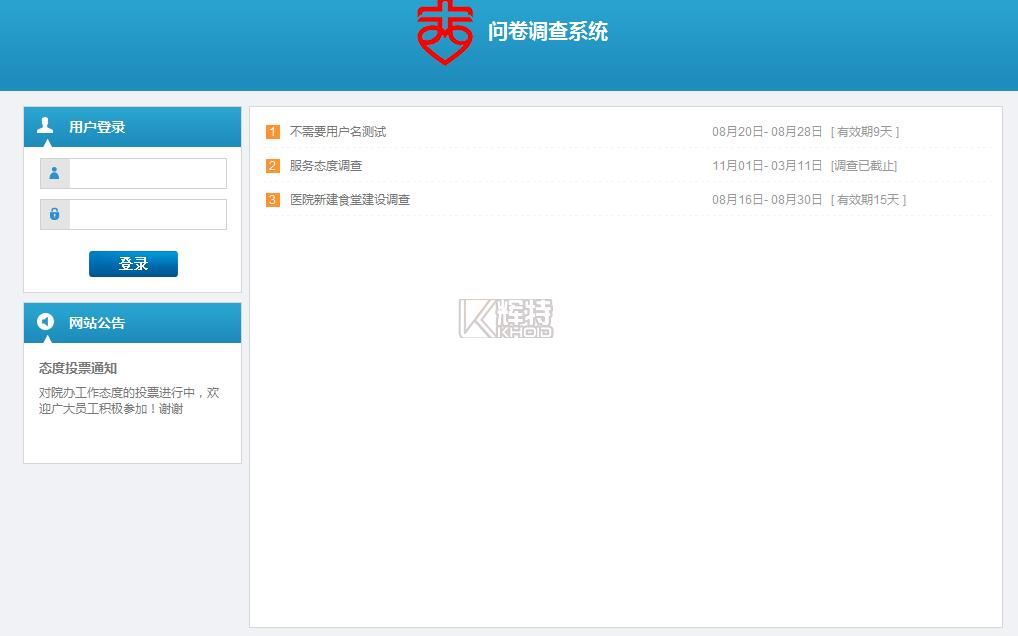Click the 网站公告 panel heading
This screenshot has width=1018, height=636.
click(x=97, y=323)
